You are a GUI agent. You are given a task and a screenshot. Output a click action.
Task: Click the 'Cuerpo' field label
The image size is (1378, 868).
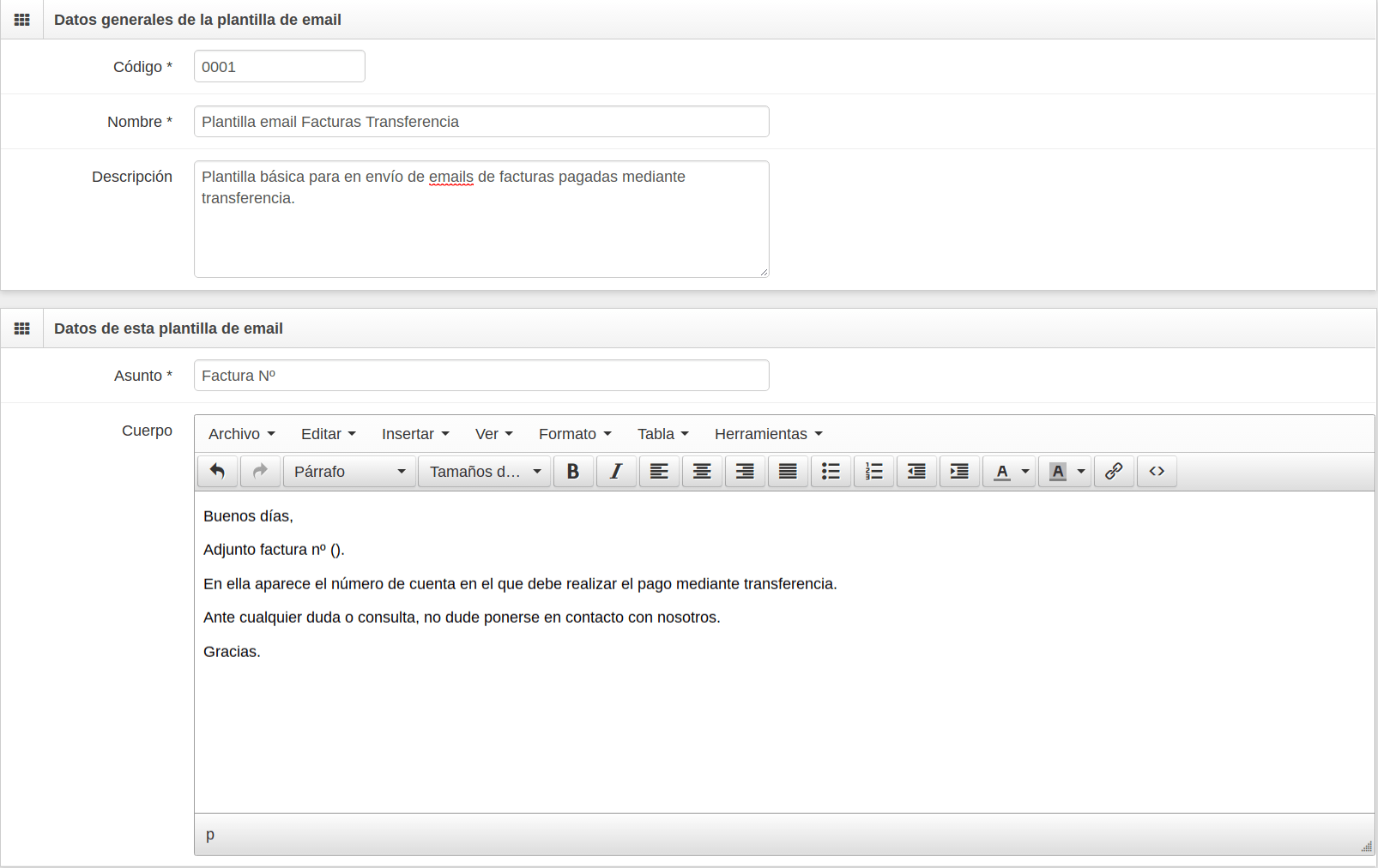coord(147,431)
